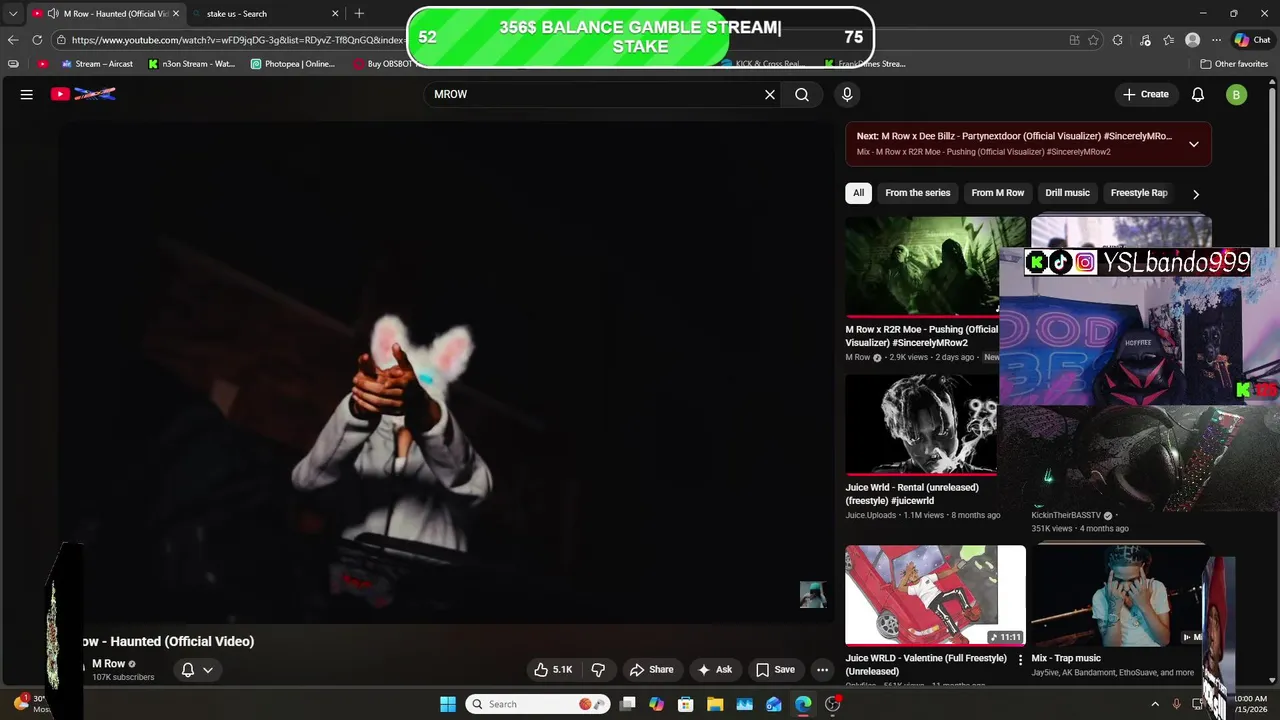Open Juice Wrld Rental thumbnail
Image resolution: width=1280 pixels, height=720 pixels.
(922, 425)
